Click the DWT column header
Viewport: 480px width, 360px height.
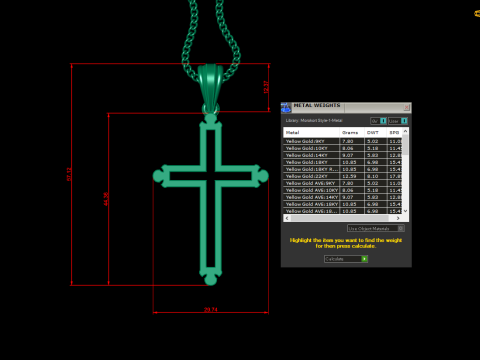375,132
